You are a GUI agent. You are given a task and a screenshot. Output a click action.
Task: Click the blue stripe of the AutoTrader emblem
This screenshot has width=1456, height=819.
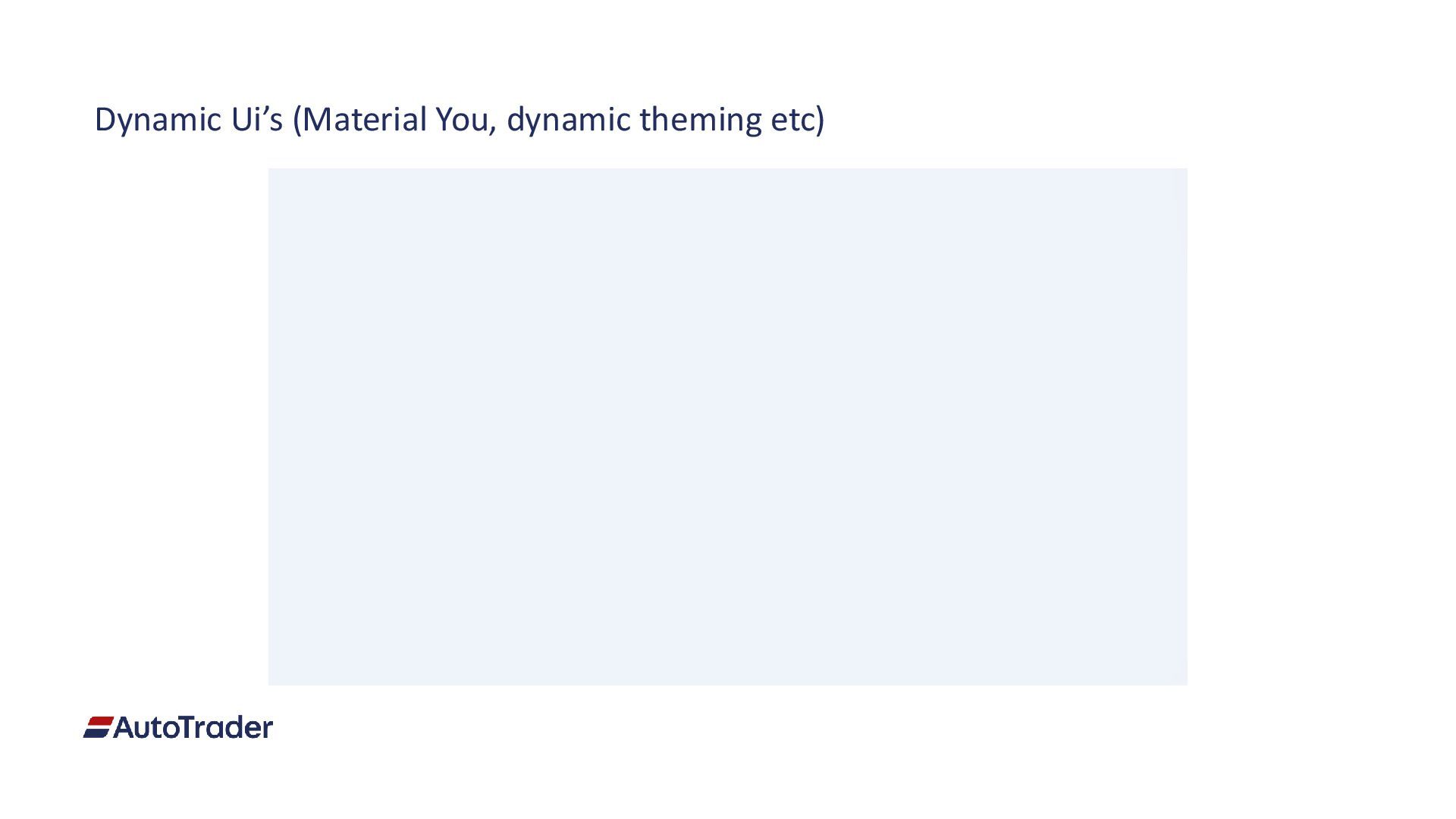[x=96, y=733]
